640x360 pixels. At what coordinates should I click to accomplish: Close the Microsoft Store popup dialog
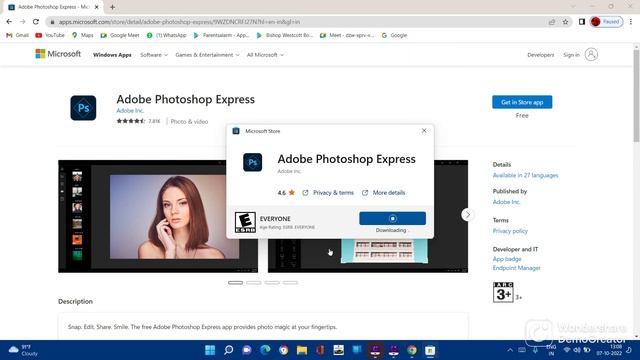(424, 131)
